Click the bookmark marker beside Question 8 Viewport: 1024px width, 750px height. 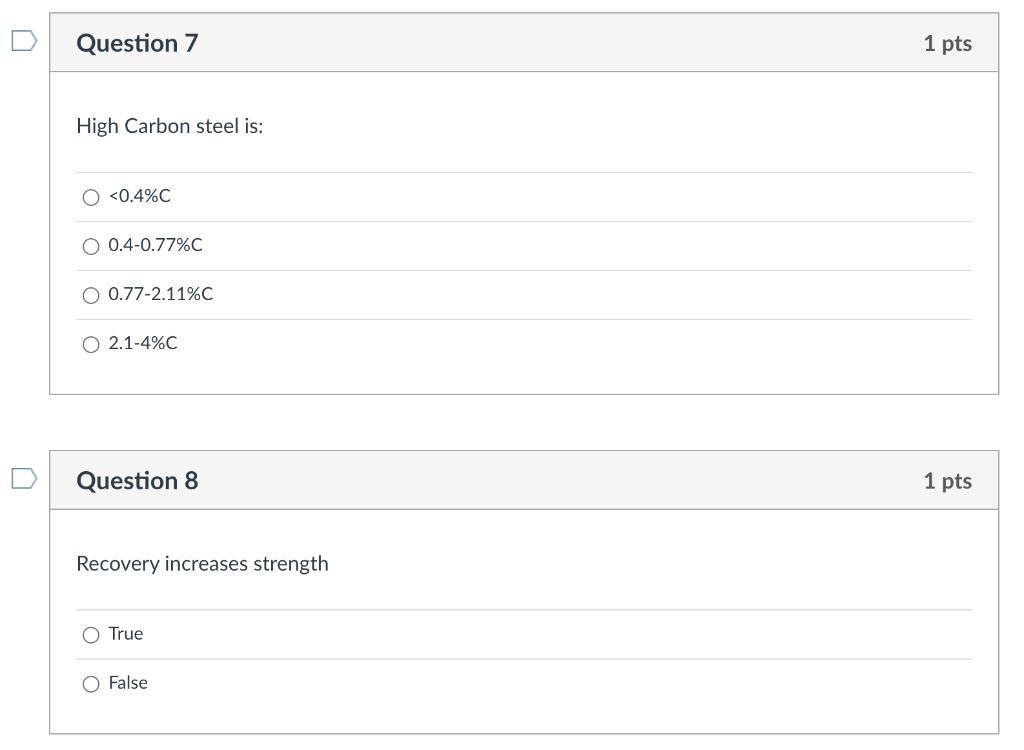pyautogui.click(x=24, y=479)
